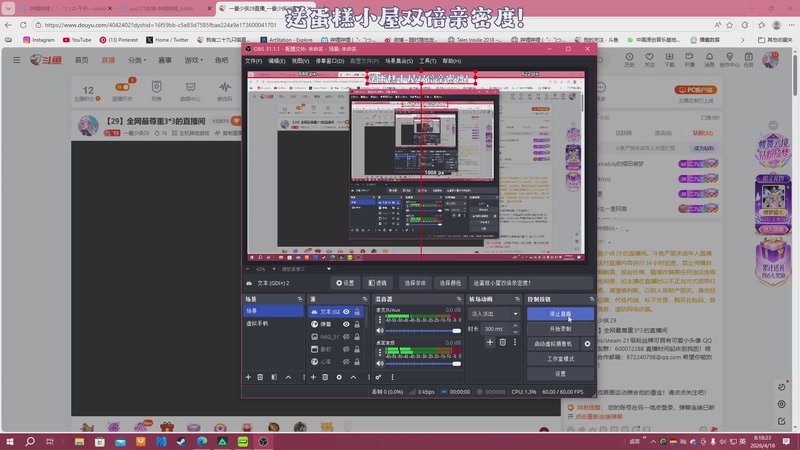Hide the text (GDI+) source eye icon

(346, 312)
